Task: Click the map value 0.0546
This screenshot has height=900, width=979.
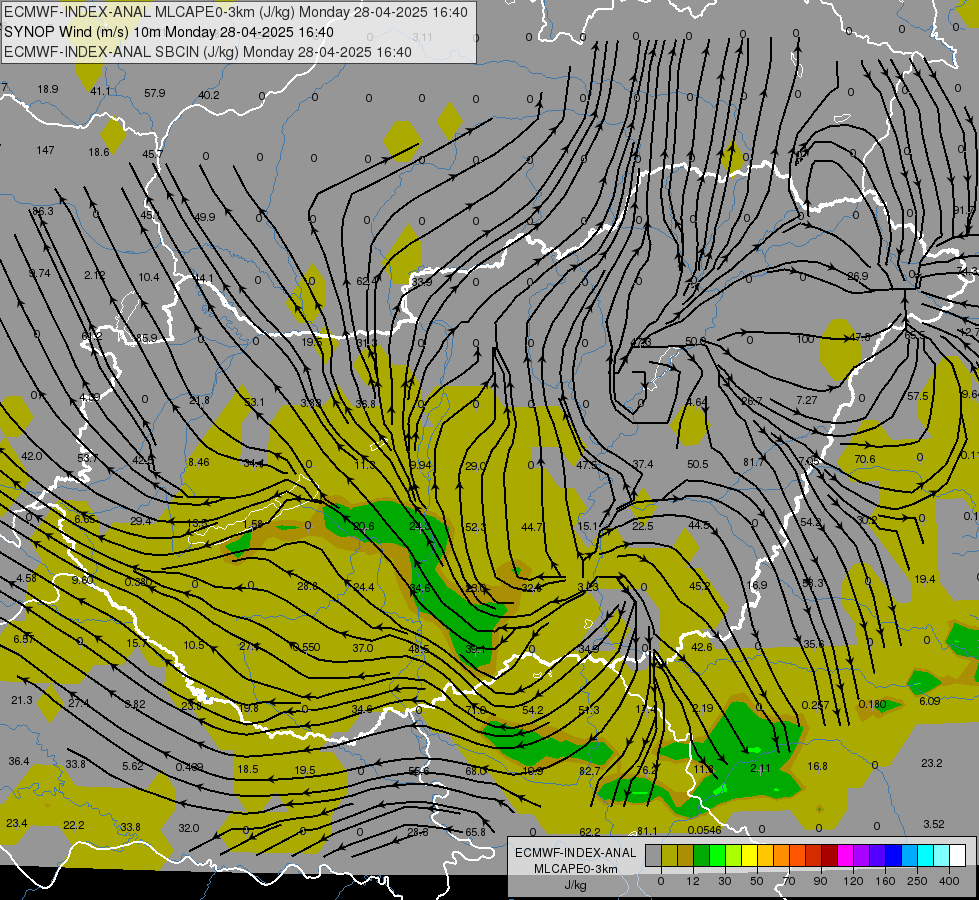Action: [704, 830]
